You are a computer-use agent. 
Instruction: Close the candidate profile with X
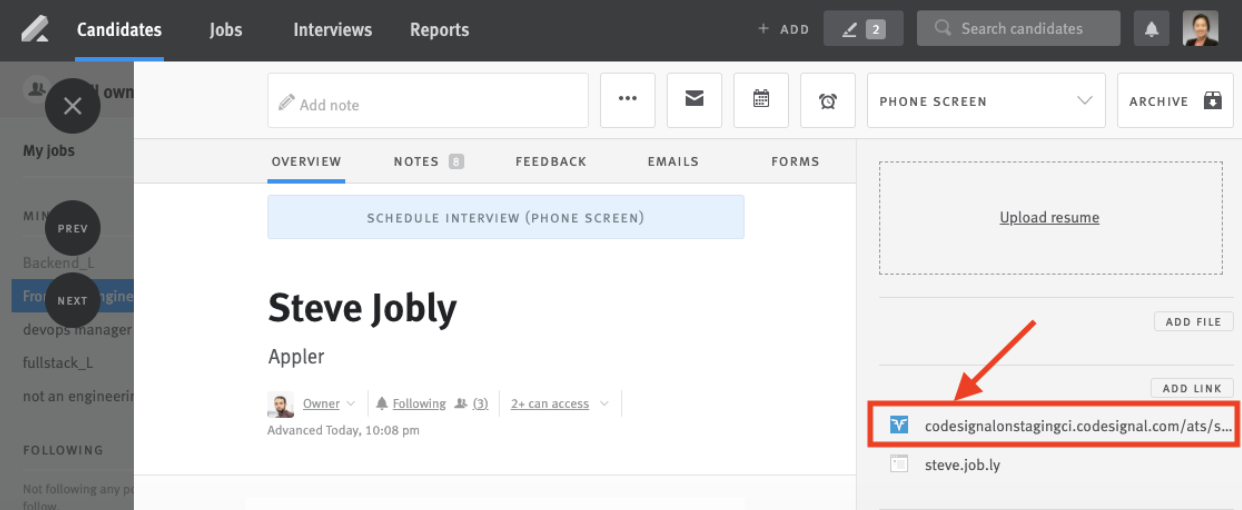click(x=73, y=106)
